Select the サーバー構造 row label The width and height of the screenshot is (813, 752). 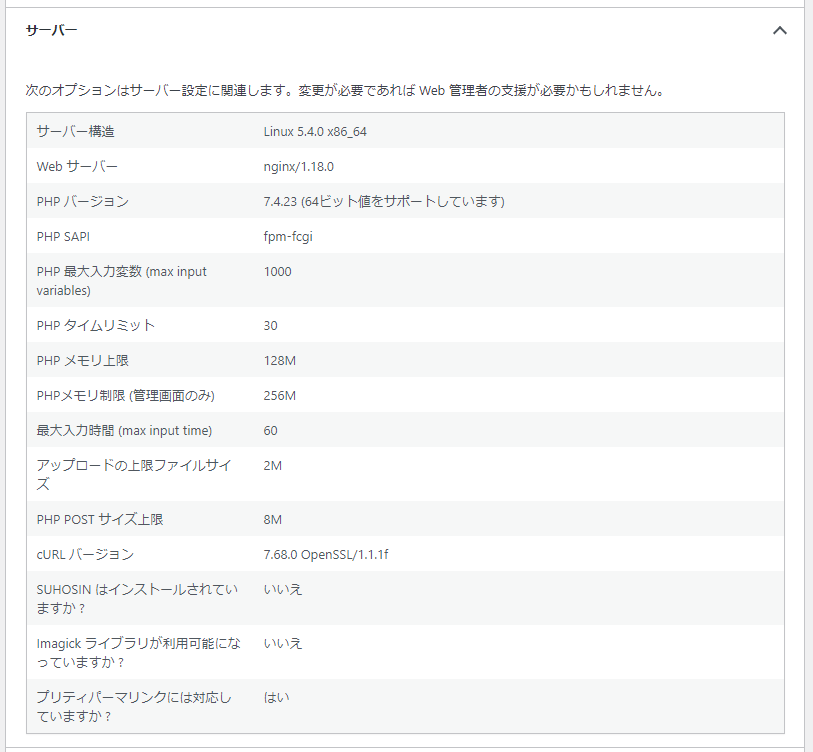[x=76, y=131]
